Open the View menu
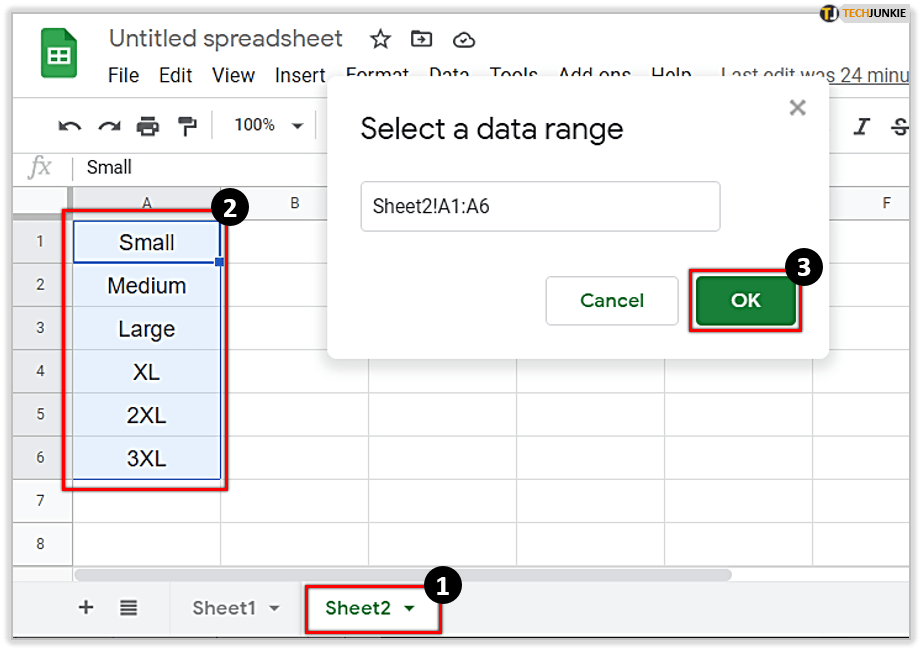 pyautogui.click(x=233, y=76)
